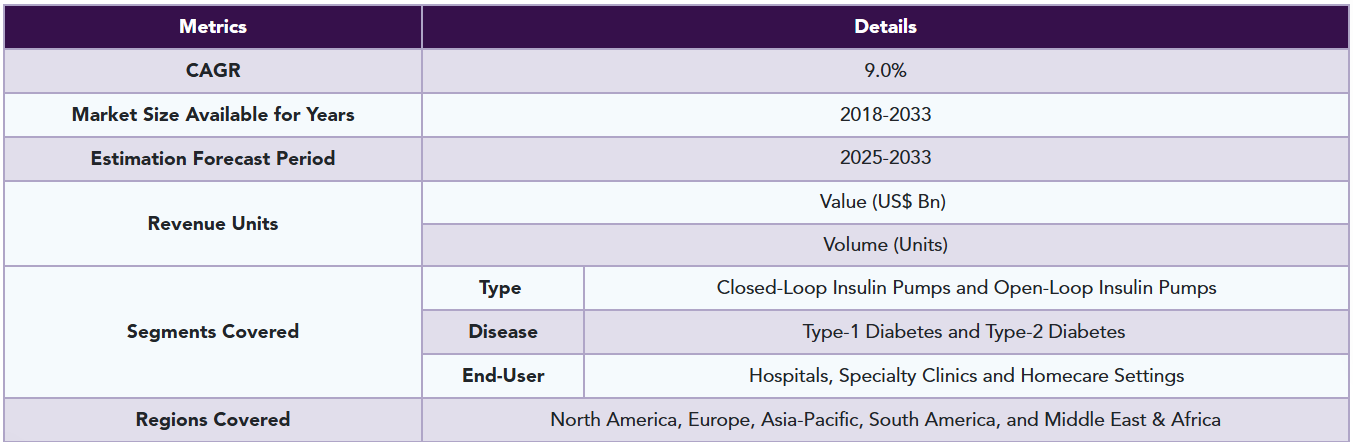
Task: Click the 2025-2033 forecast value
Action: tap(885, 159)
